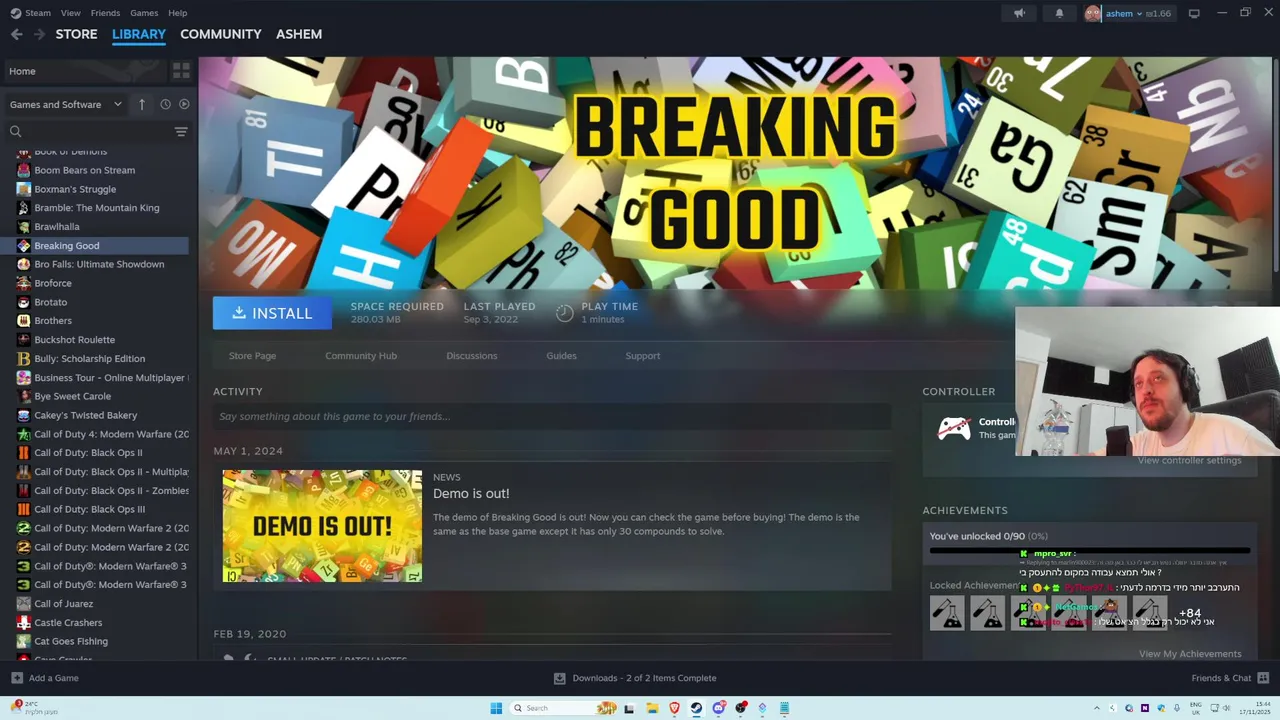Click the activity comment input field
1280x720 pixels.
[x=552, y=416]
